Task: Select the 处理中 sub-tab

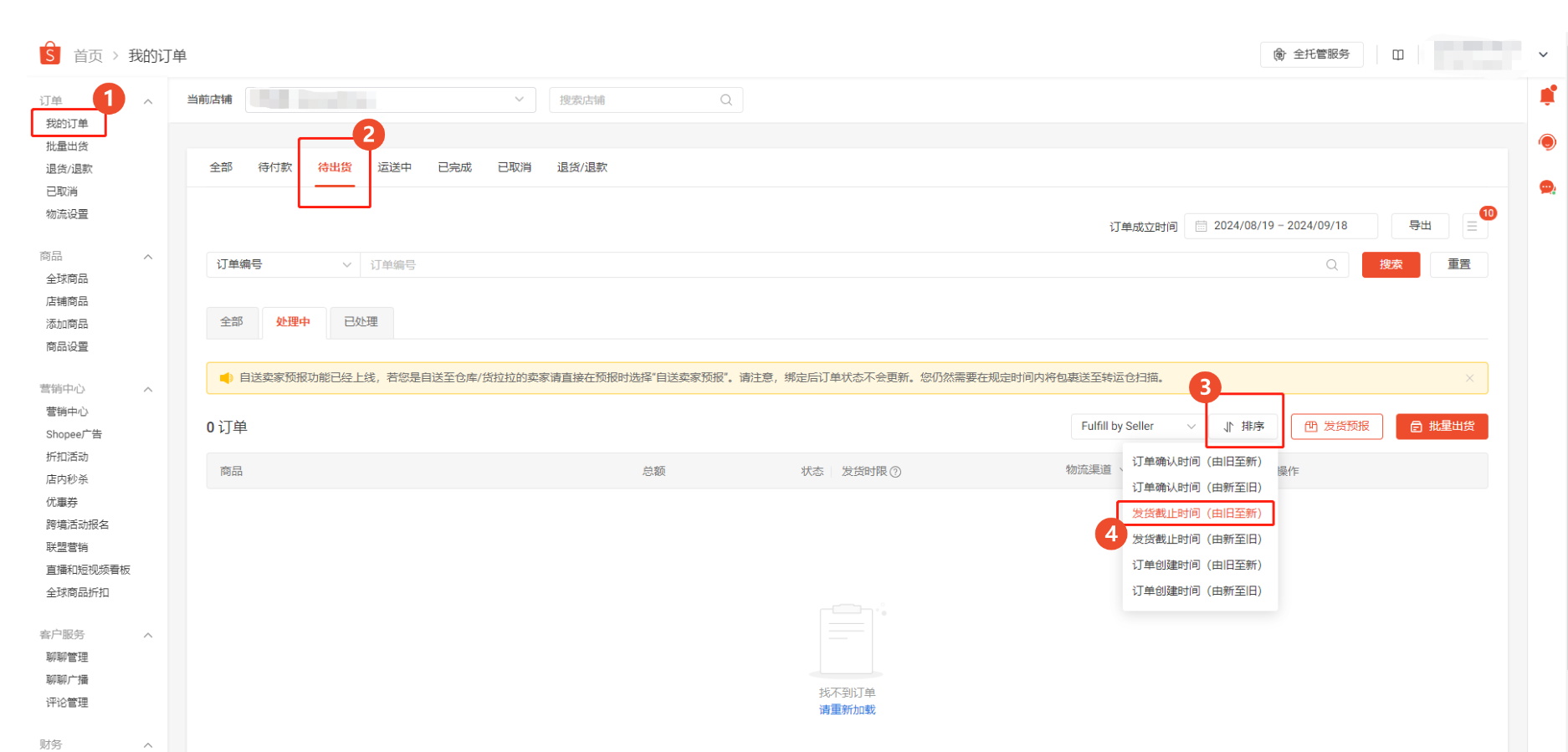Action: 293,322
